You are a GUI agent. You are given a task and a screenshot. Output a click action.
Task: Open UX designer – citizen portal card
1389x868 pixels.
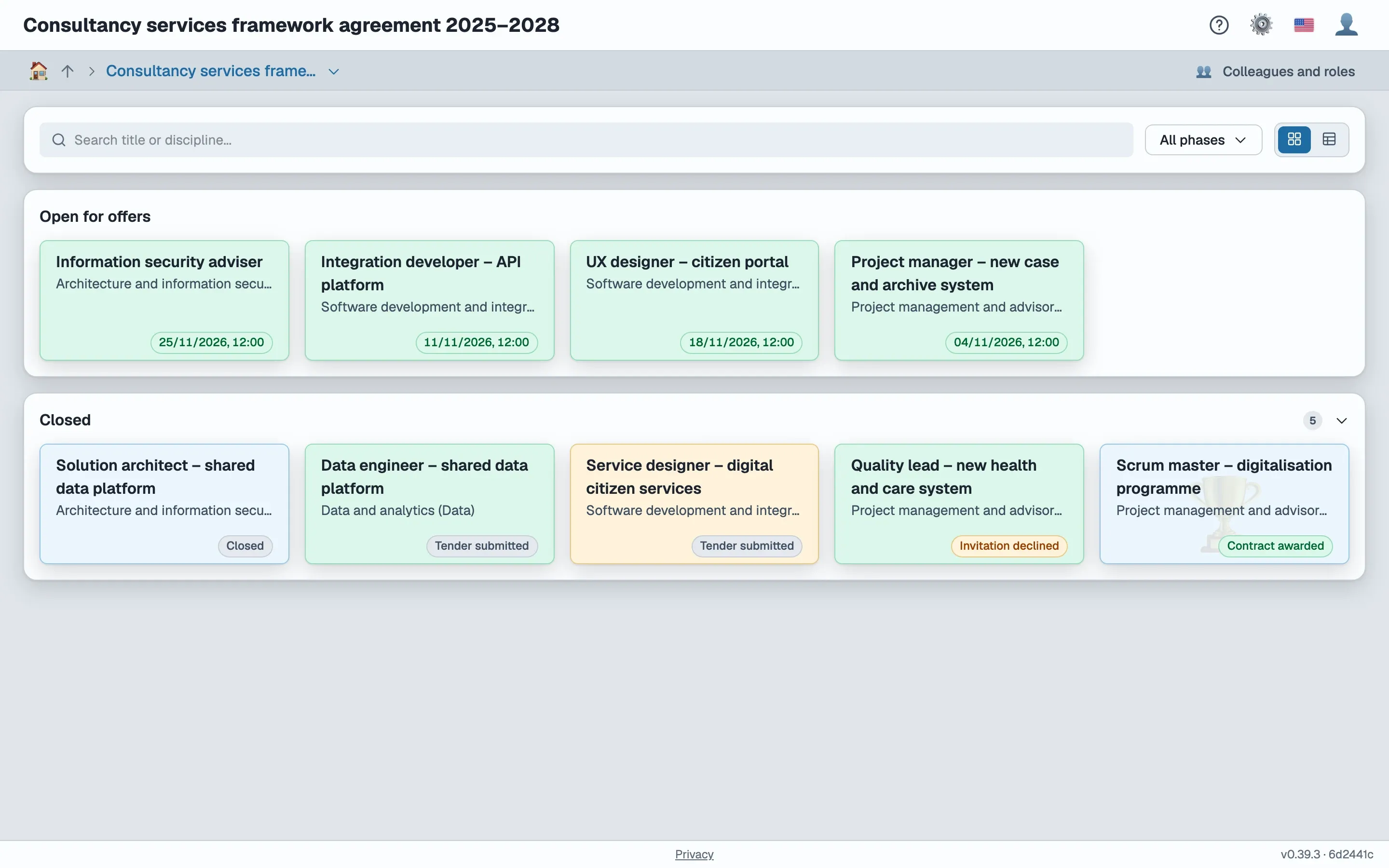(694, 300)
